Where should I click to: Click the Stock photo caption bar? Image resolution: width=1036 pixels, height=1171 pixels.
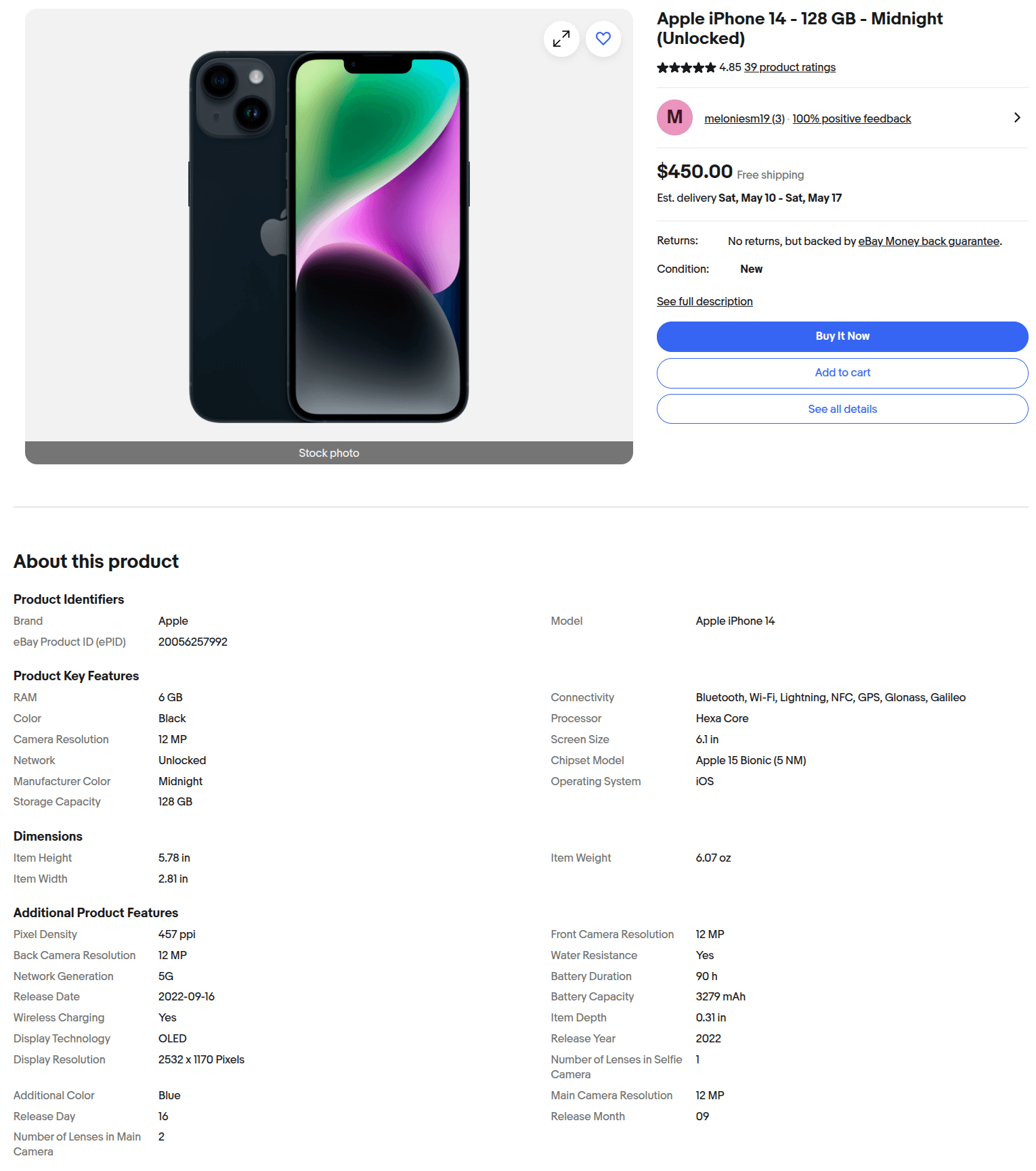tap(329, 452)
